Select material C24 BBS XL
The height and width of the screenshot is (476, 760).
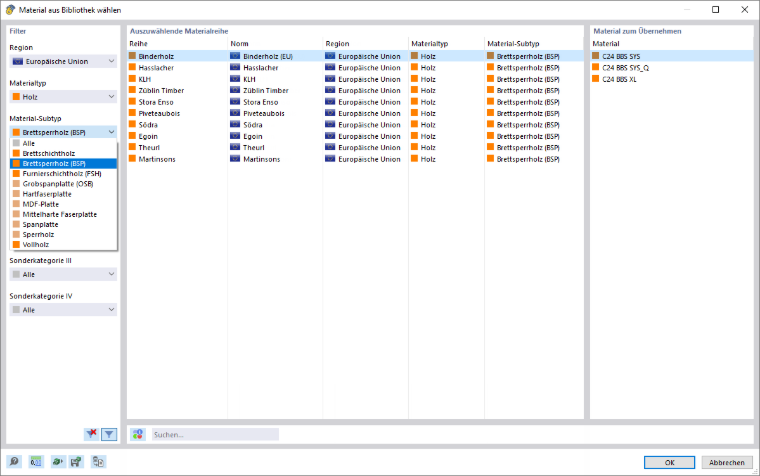(672, 79)
